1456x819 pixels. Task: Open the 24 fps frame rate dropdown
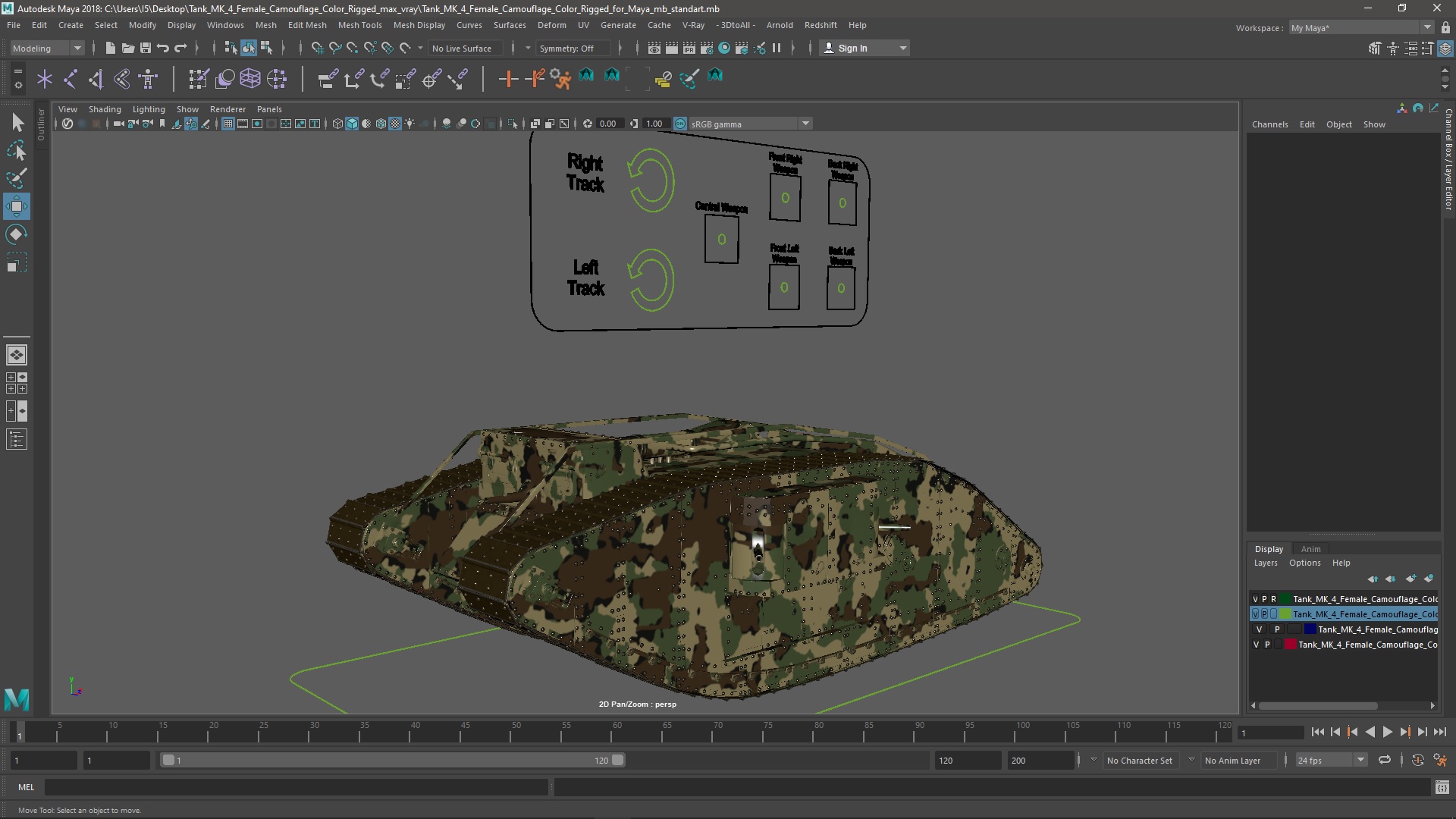[1331, 760]
